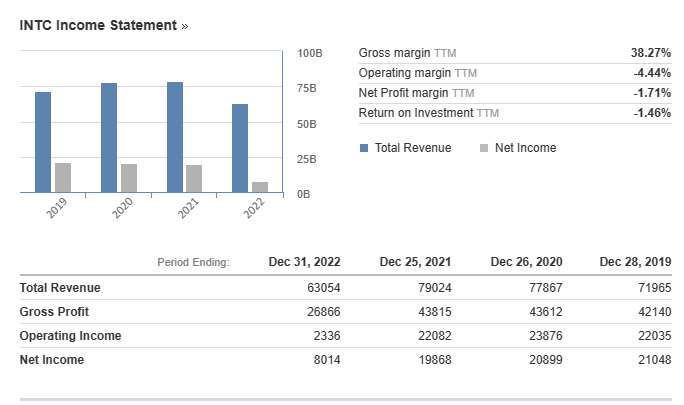
Task: Select the Total Revenue legend label
Action: [x=413, y=148]
